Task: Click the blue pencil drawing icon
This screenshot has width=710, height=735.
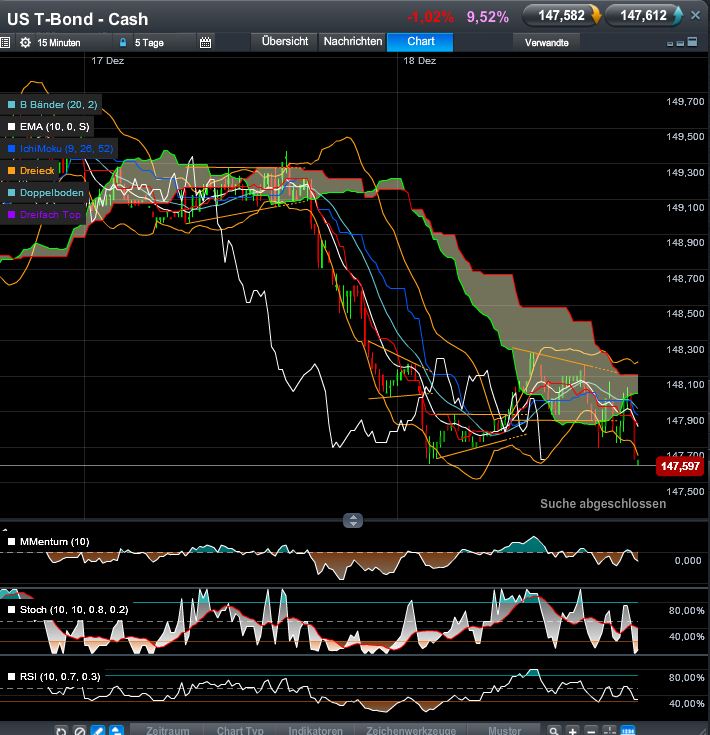Action: [97, 730]
